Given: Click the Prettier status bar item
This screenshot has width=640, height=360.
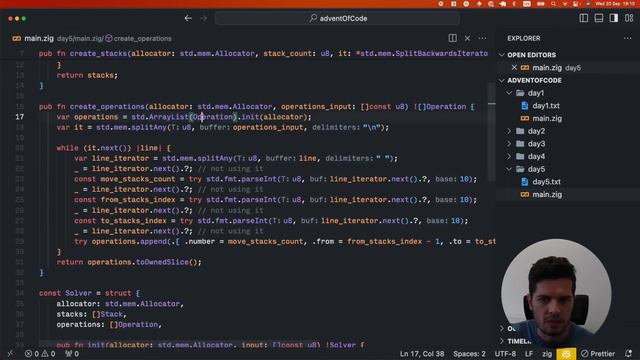Looking at the screenshot, I should click(598, 353).
